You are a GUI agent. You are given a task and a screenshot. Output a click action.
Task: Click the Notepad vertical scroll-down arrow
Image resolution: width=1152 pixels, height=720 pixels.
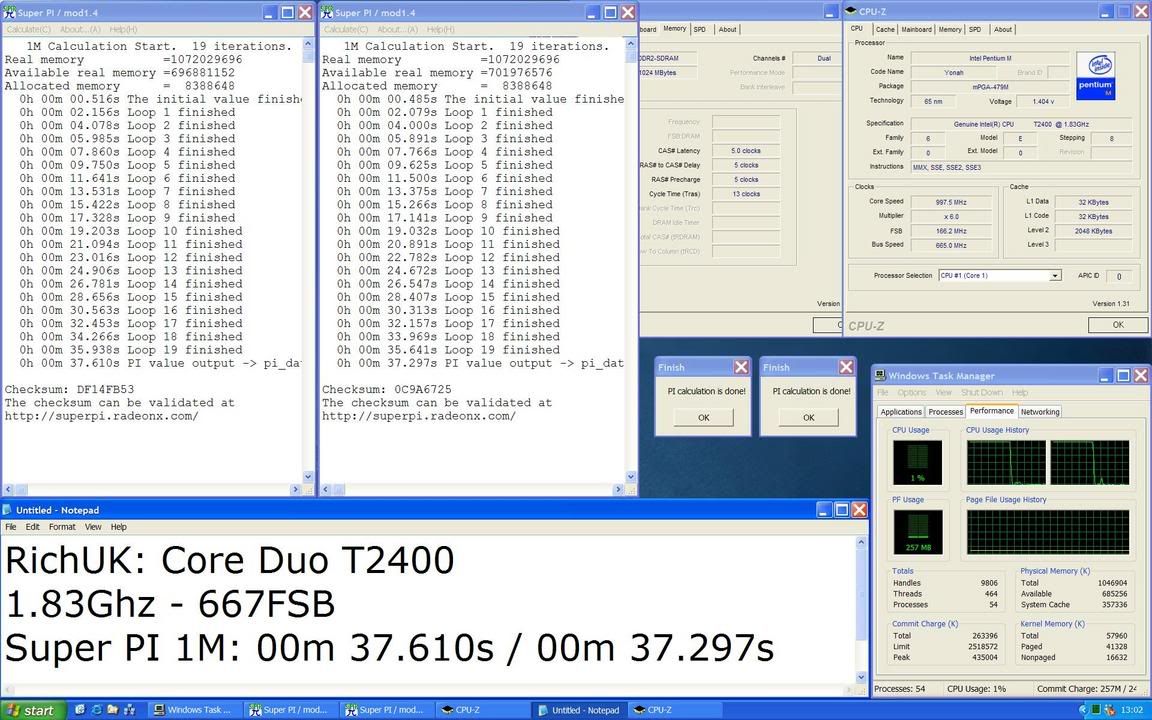pyautogui.click(x=862, y=677)
